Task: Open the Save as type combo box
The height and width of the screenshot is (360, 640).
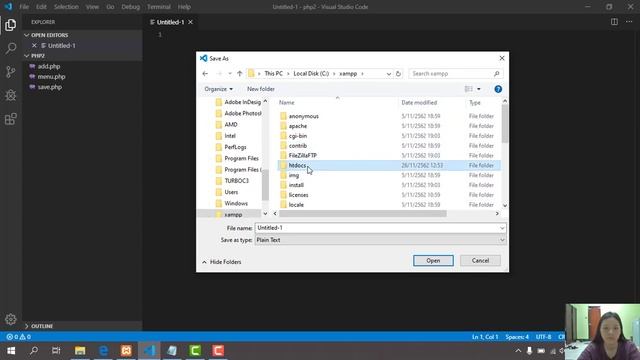Action: click(x=380, y=240)
